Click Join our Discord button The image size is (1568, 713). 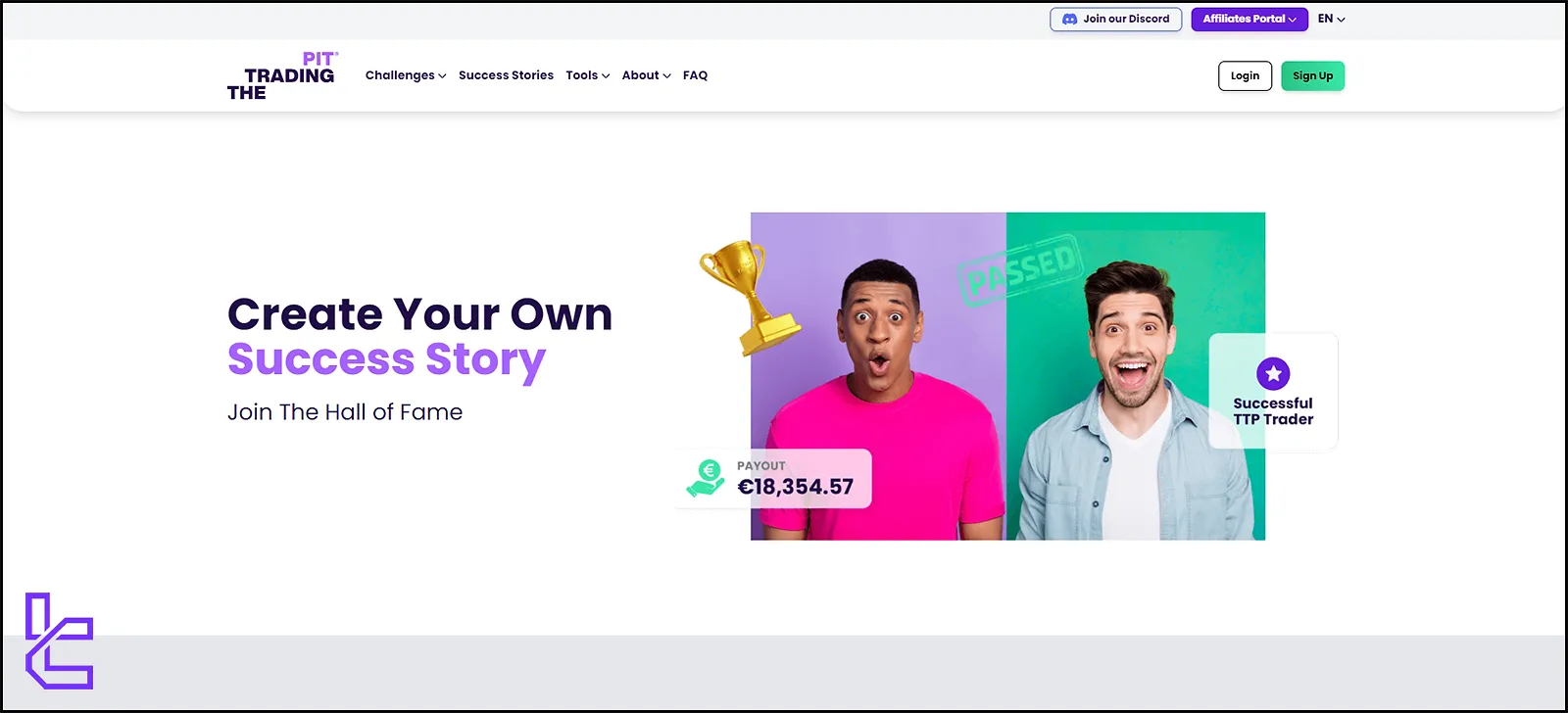point(1115,19)
